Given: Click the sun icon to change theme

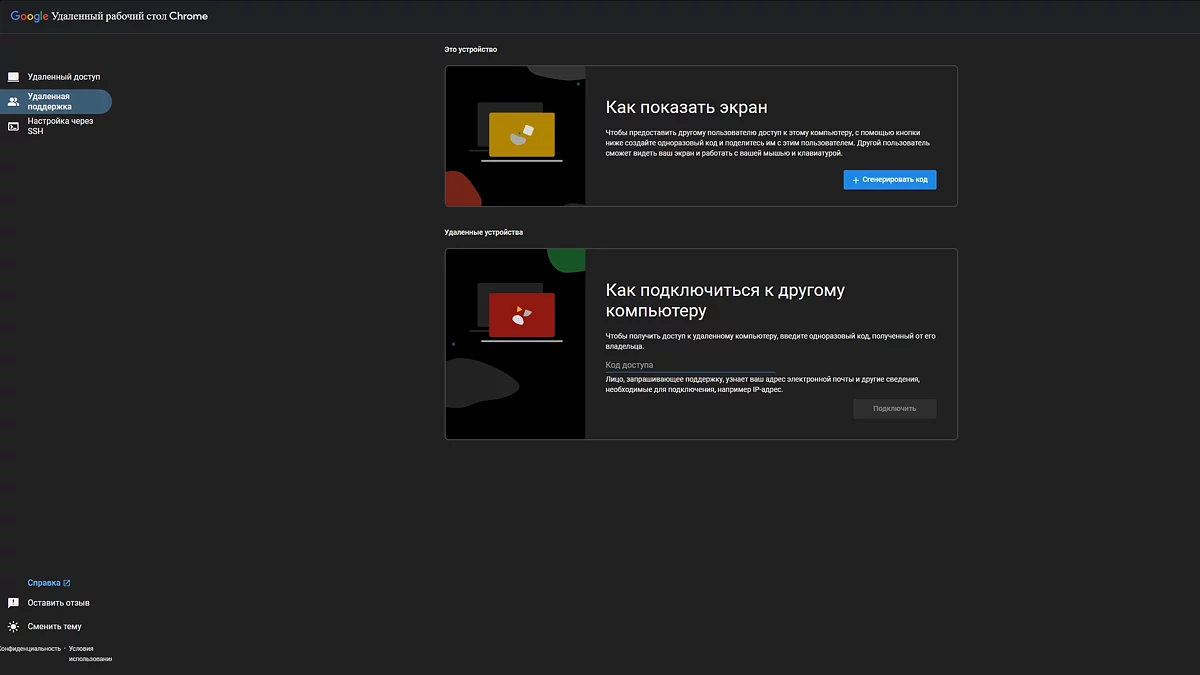Looking at the screenshot, I should 13,627.
